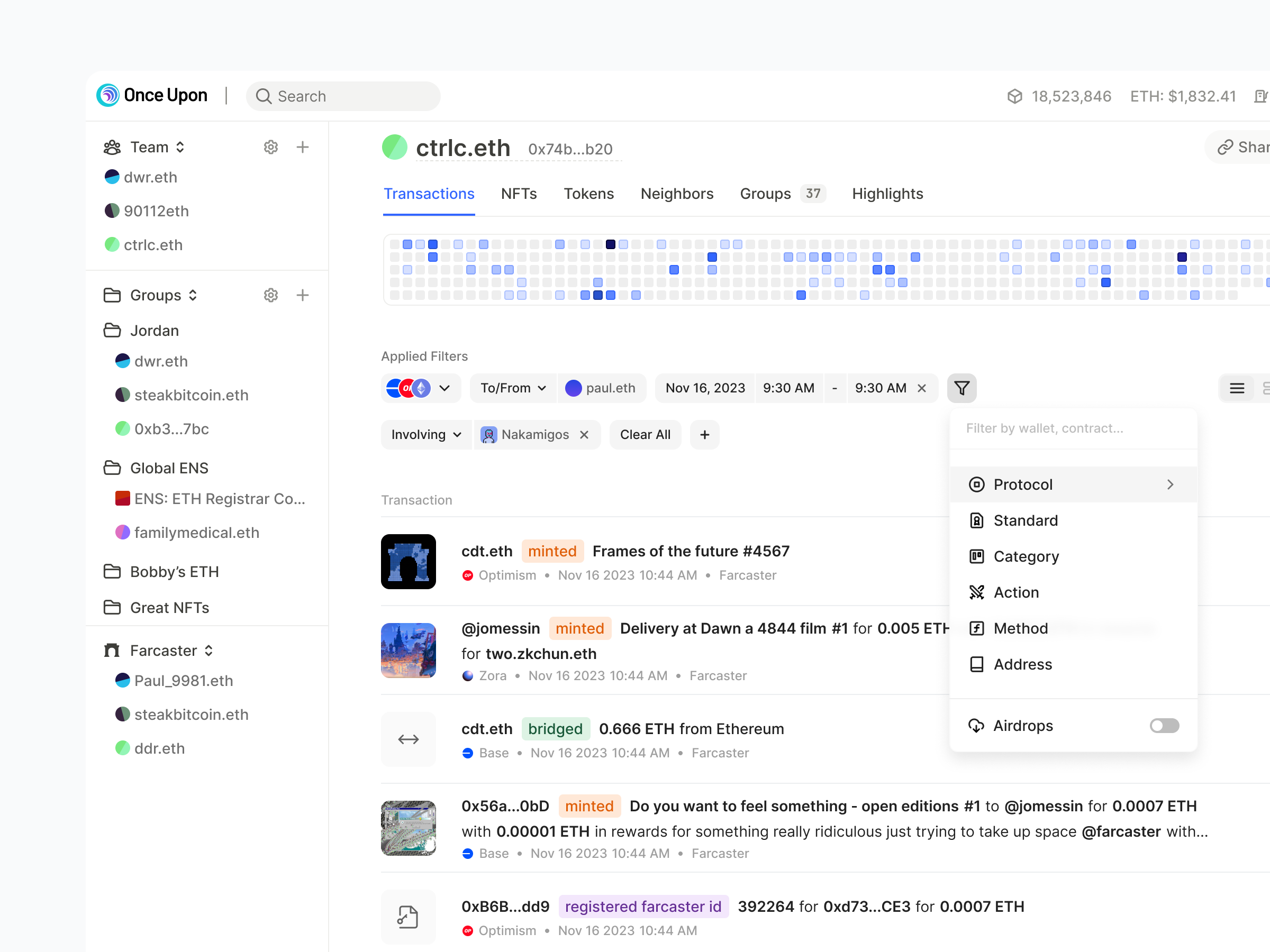
Task: Open the To/From dropdown
Action: (513, 389)
